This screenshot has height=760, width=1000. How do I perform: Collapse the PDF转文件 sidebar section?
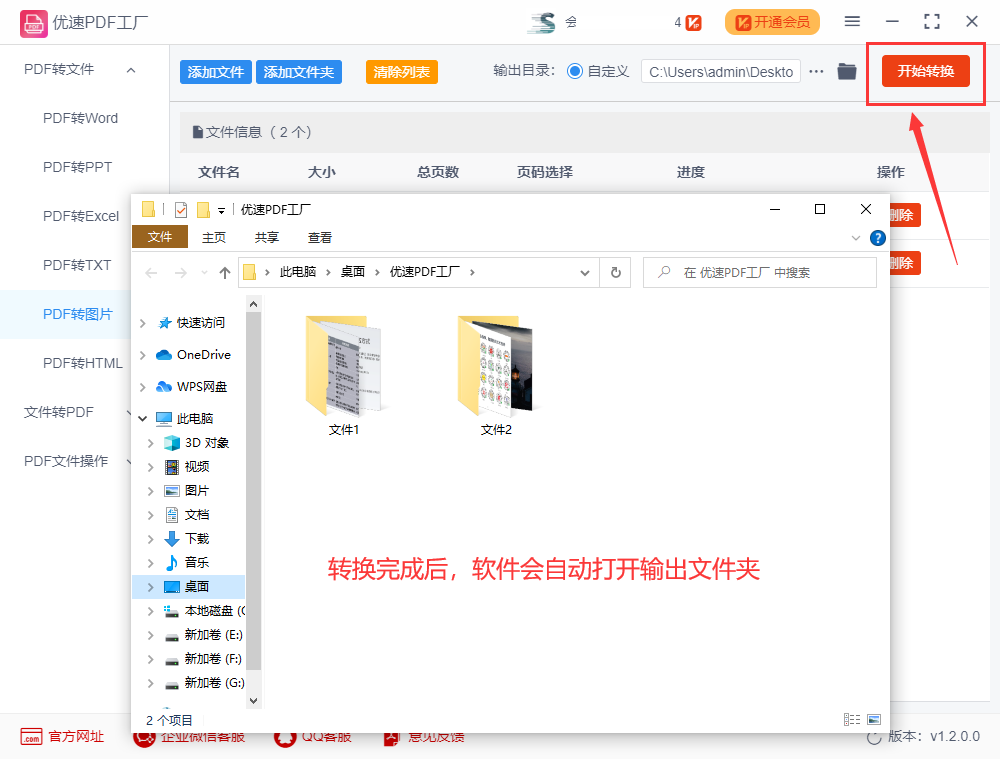pyautogui.click(x=131, y=70)
